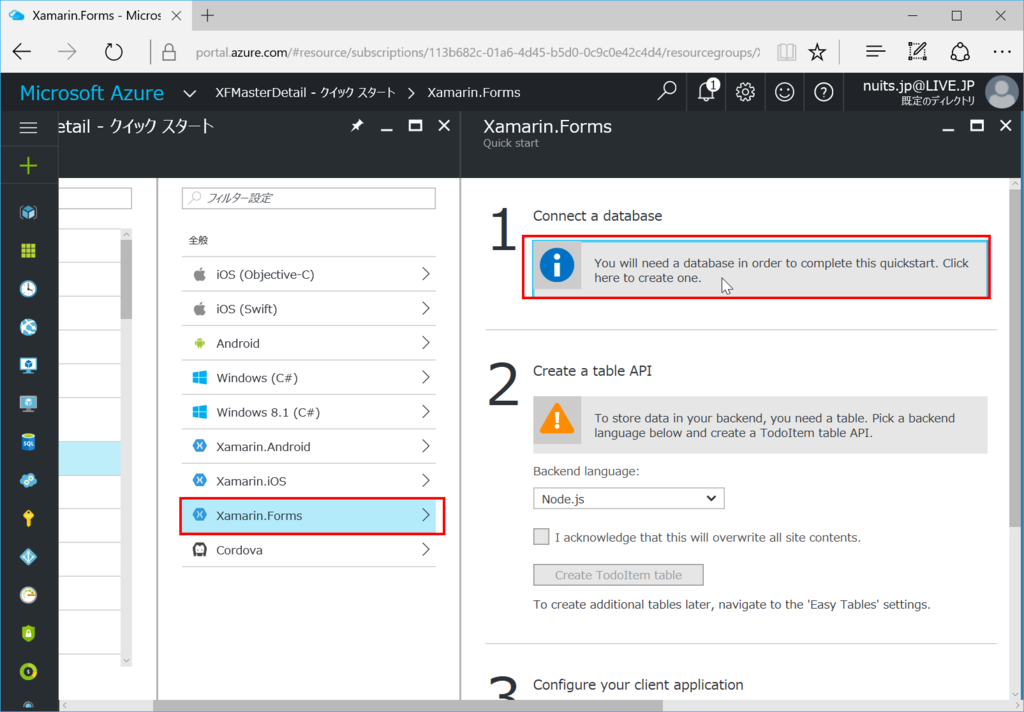The width and height of the screenshot is (1024, 712).
Task: Go back in the browser
Action: click(22, 52)
